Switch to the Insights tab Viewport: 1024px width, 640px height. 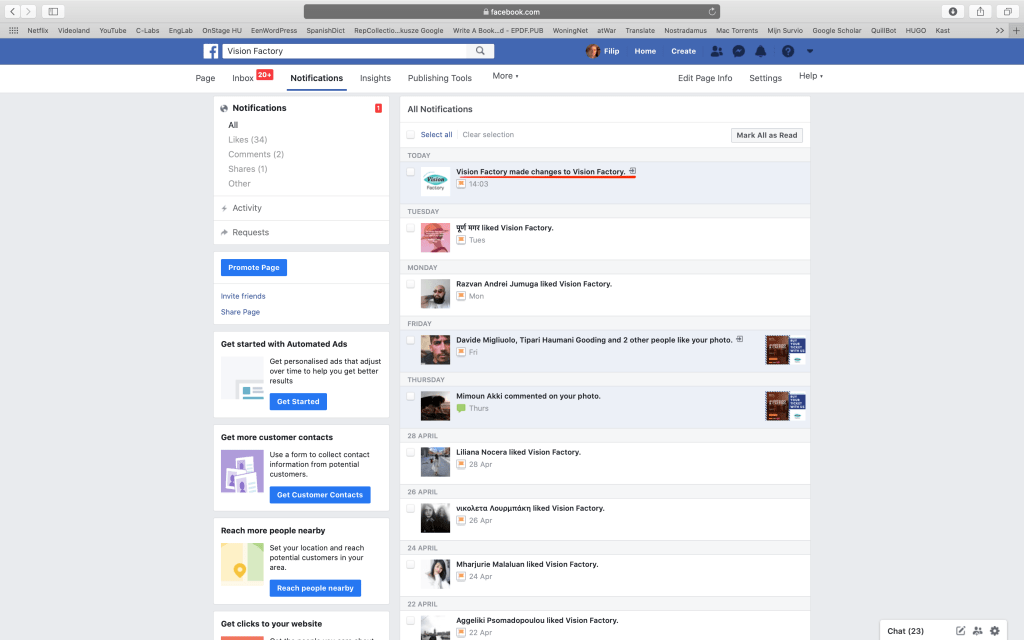tap(375, 78)
